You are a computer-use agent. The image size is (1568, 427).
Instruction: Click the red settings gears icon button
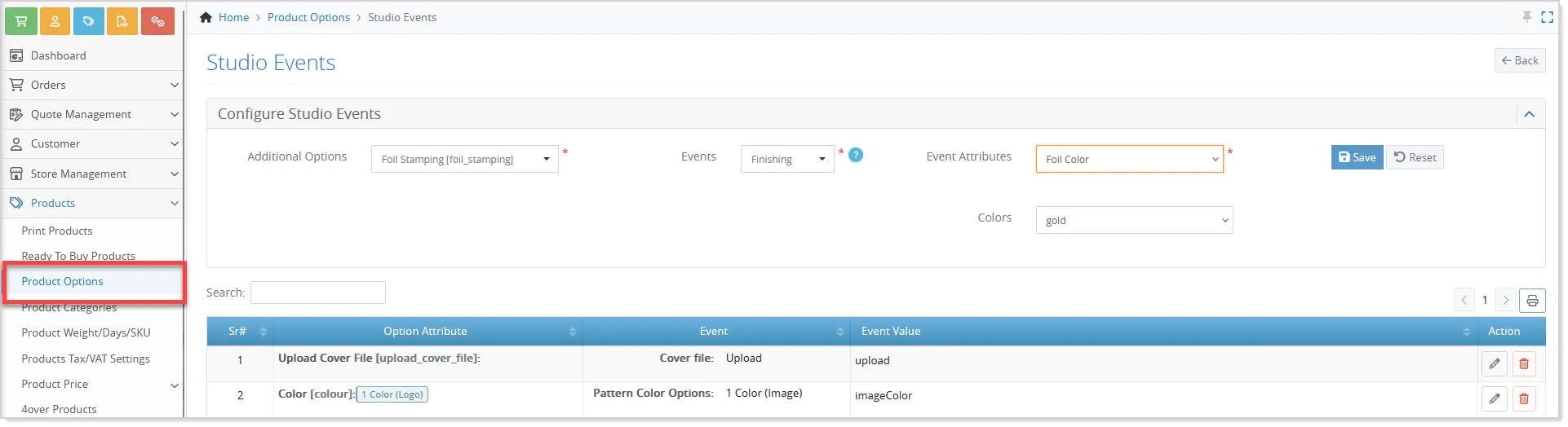pyautogui.click(x=157, y=21)
